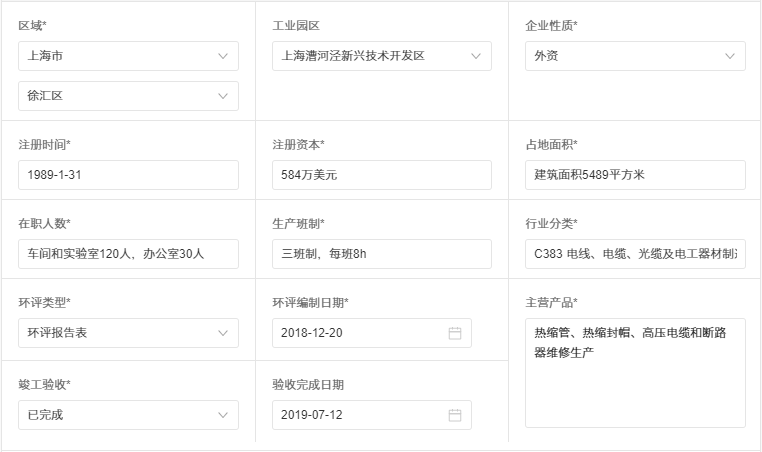762x452 pixels.
Task: Click the chevron arrow beside 上海市
Action: 223,56
